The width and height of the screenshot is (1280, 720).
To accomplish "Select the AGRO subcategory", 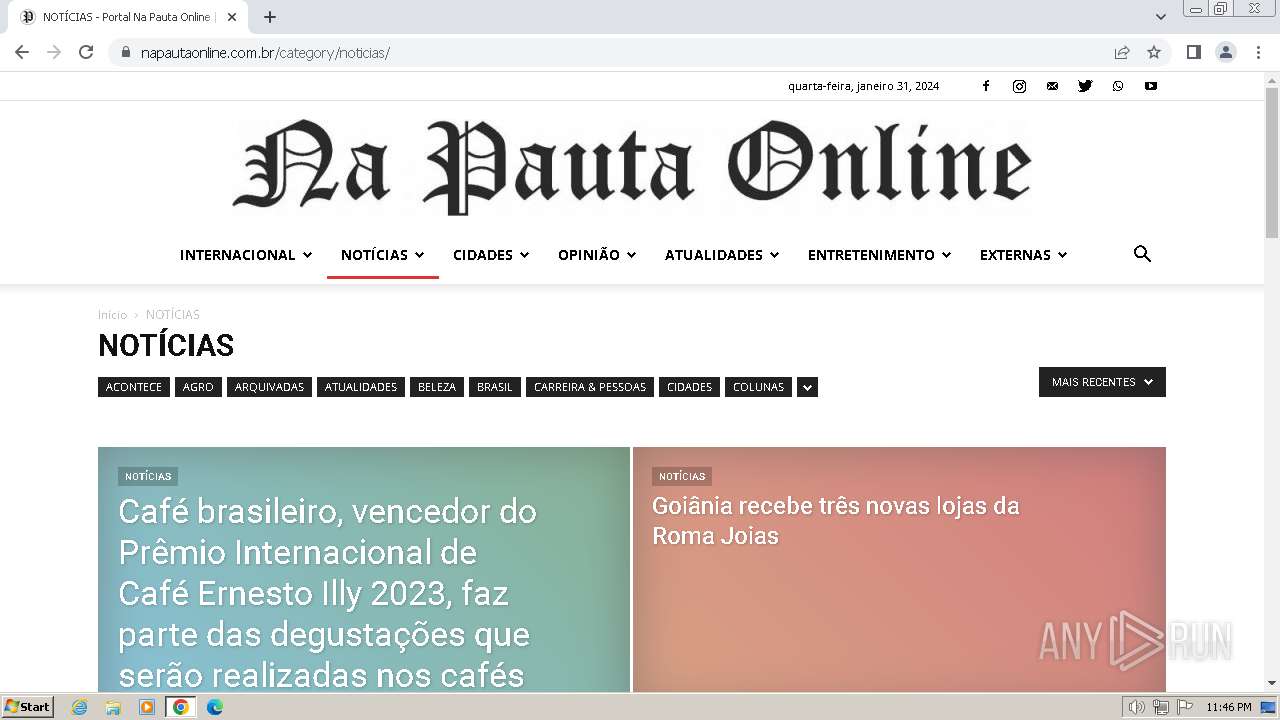I will tap(198, 387).
